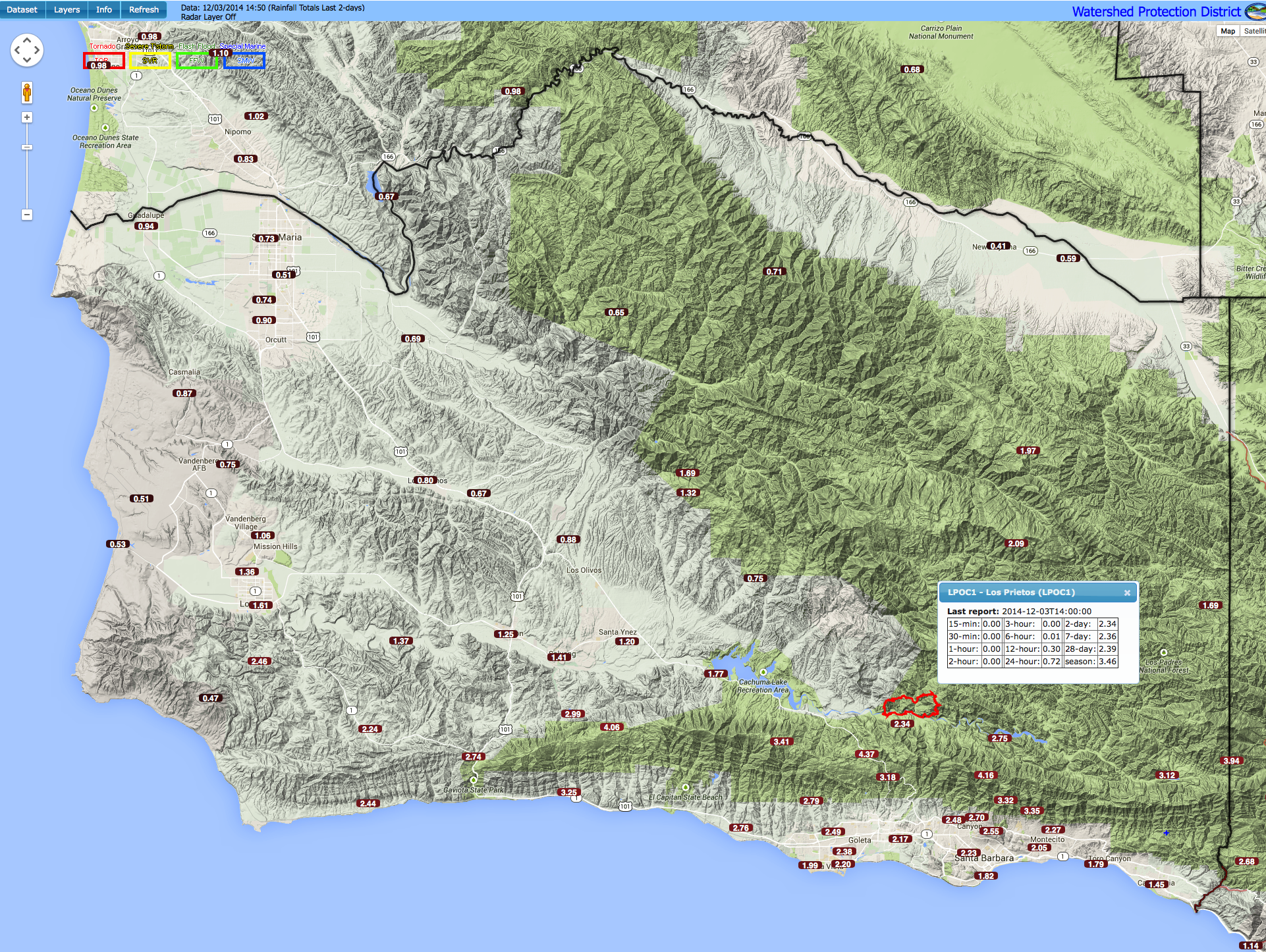The image size is (1266, 952).
Task: Click the 4.37 rainfall gauge marker
Action: 866,754
